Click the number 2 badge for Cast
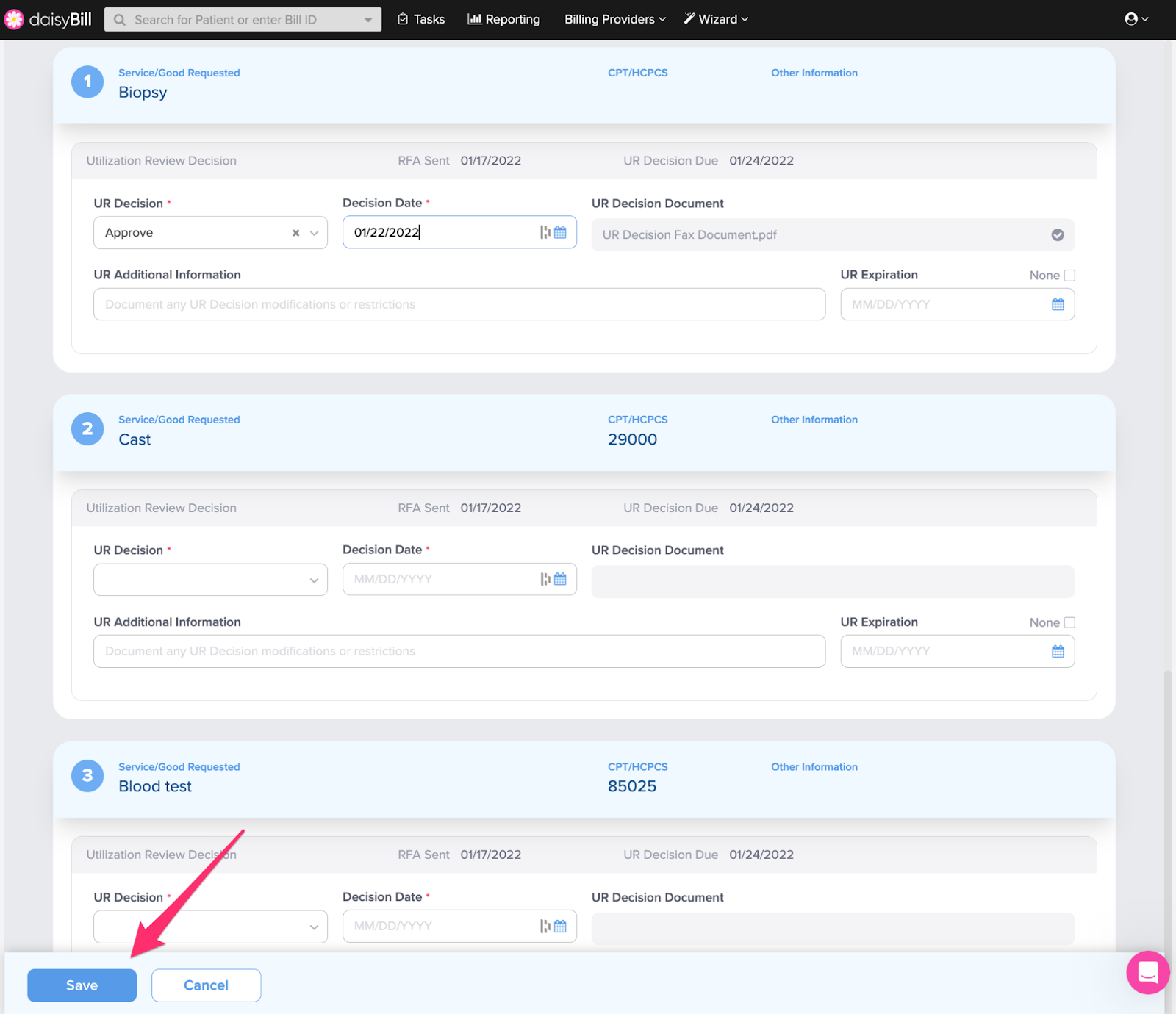Screen dimensions: 1176x1014 (x=87, y=428)
